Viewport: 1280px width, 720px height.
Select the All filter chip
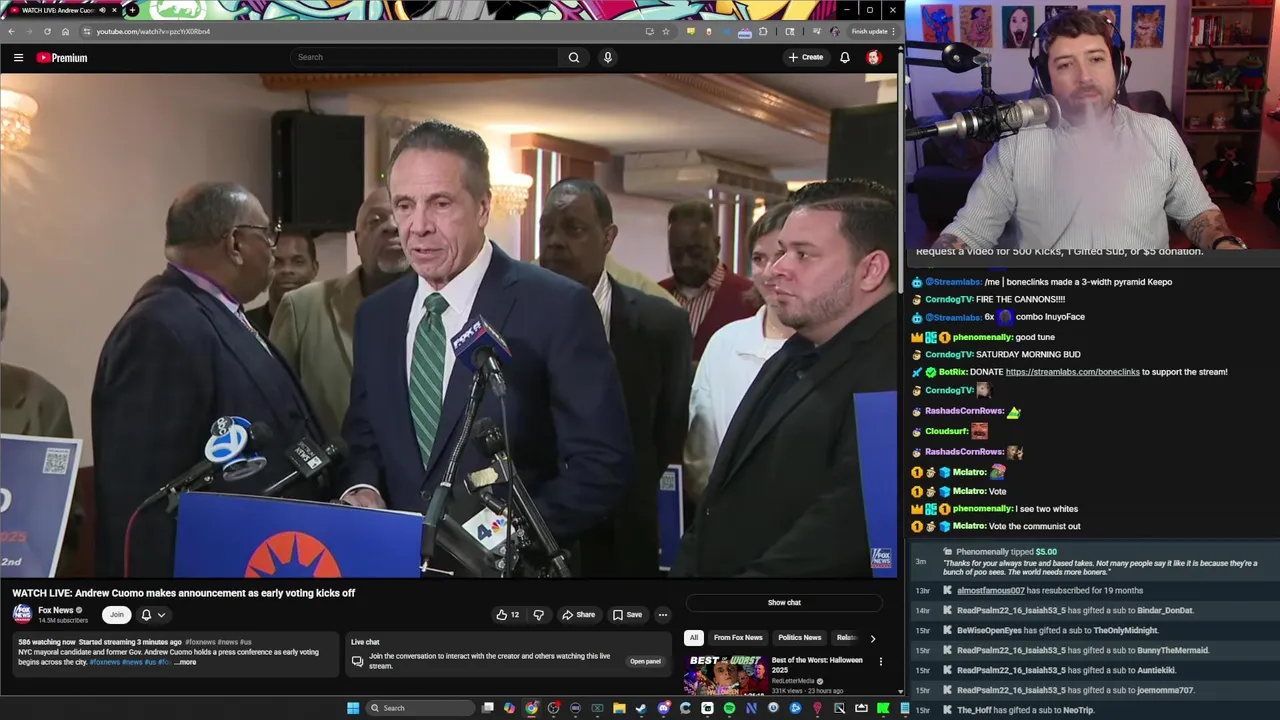point(693,638)
